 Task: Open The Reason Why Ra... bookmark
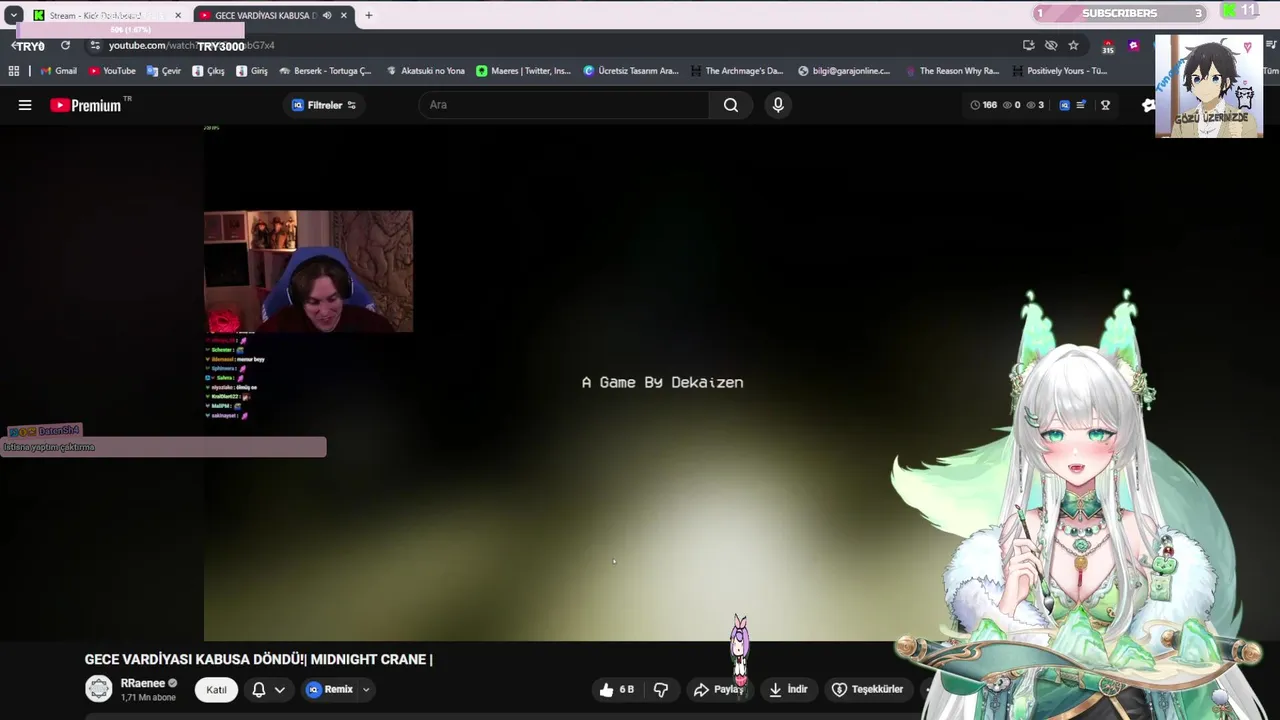(951, 71)
